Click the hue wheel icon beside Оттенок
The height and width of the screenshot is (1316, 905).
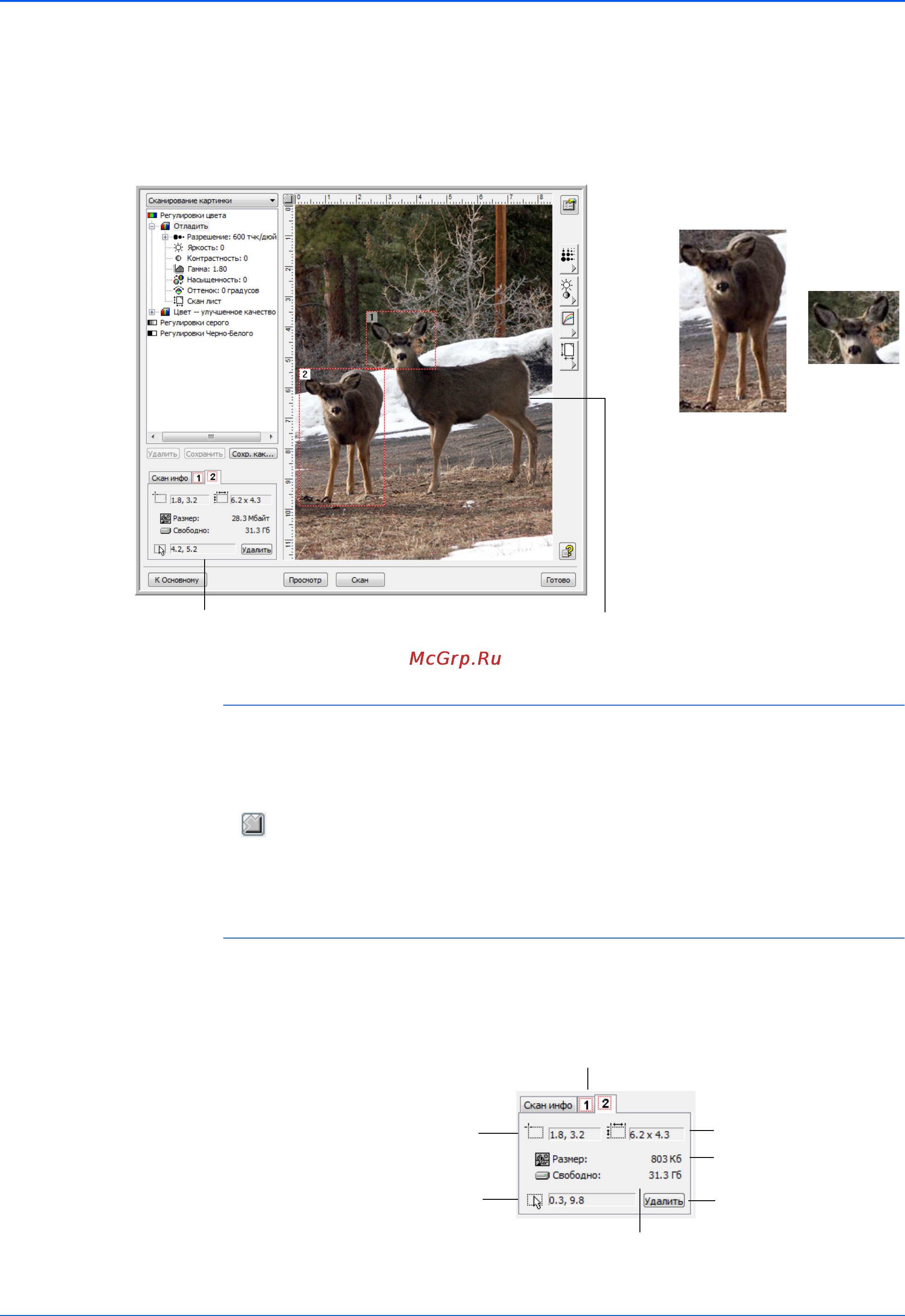(x=179, y=291)
